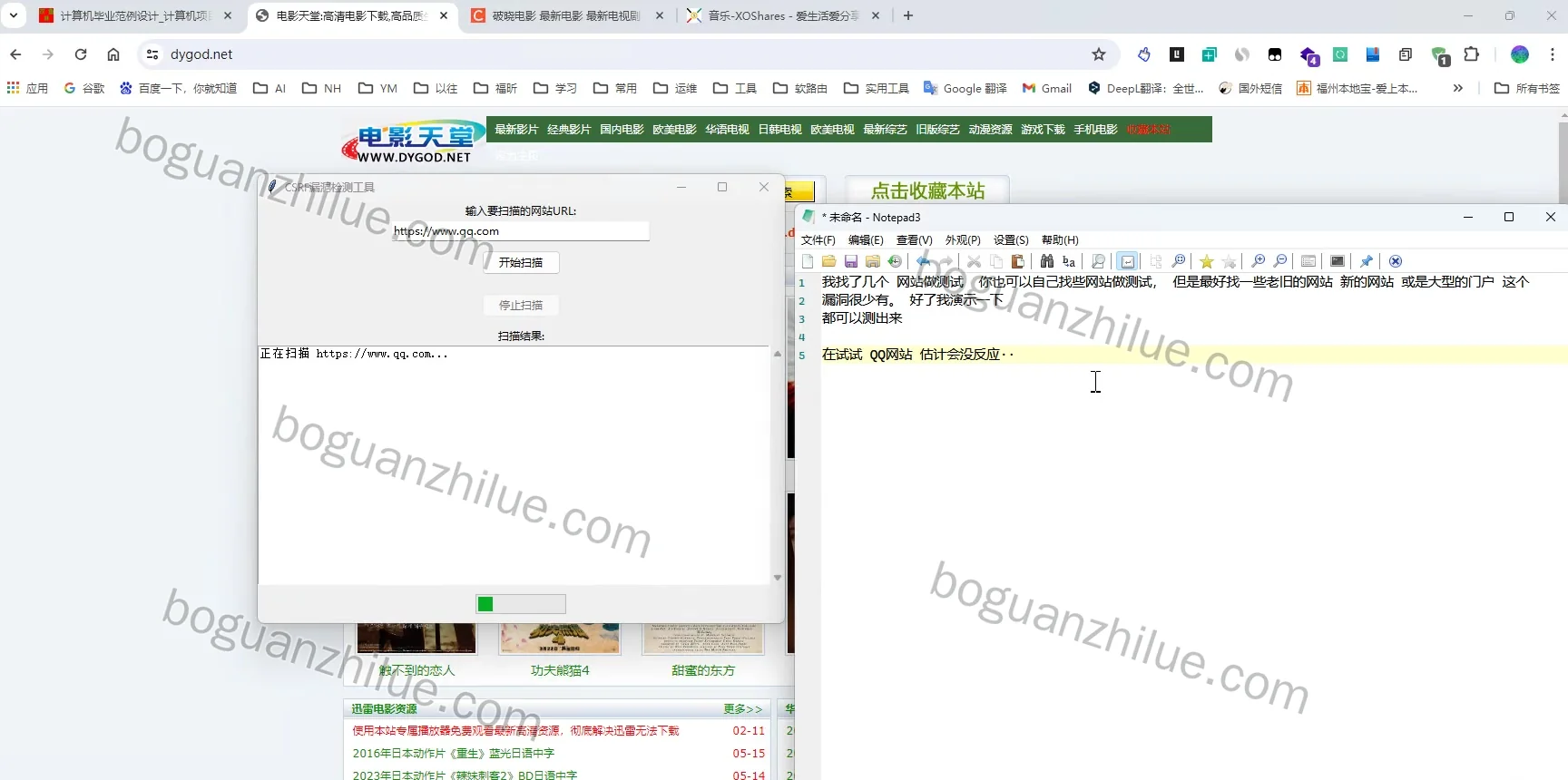The width and height of the screenshot is (1568, 780).
Task: Open 设置(S) menu in Notepad3
Action: click(x=1011, y=240)
